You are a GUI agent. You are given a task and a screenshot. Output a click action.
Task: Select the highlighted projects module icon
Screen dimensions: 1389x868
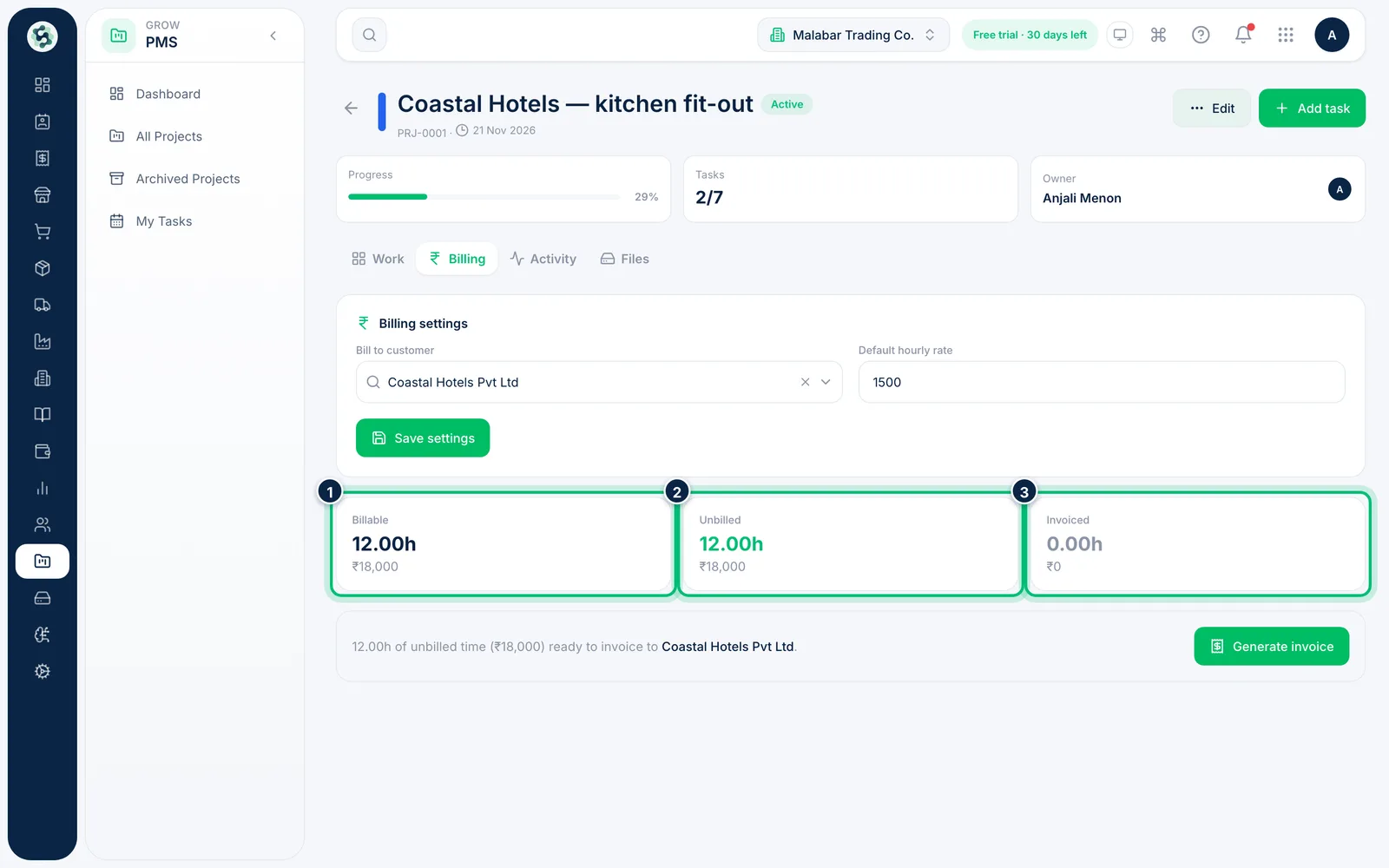42,561
